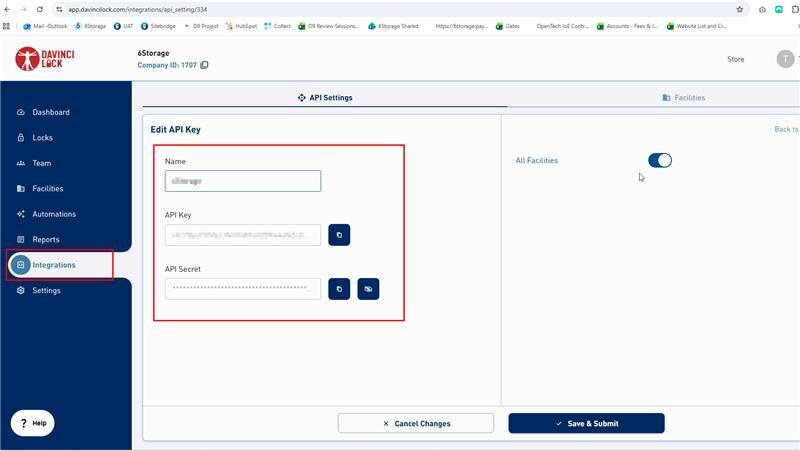Select the API Settings tab

pyautogui.click(x=325, y=98)
